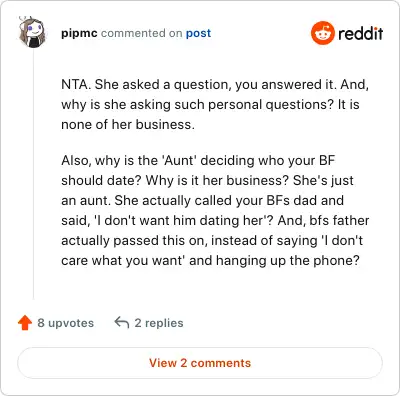Collapse thread via vertical line below avatar
Viewport: 400px width, 396px height.
pyautogui.click(x=33, y=173)
